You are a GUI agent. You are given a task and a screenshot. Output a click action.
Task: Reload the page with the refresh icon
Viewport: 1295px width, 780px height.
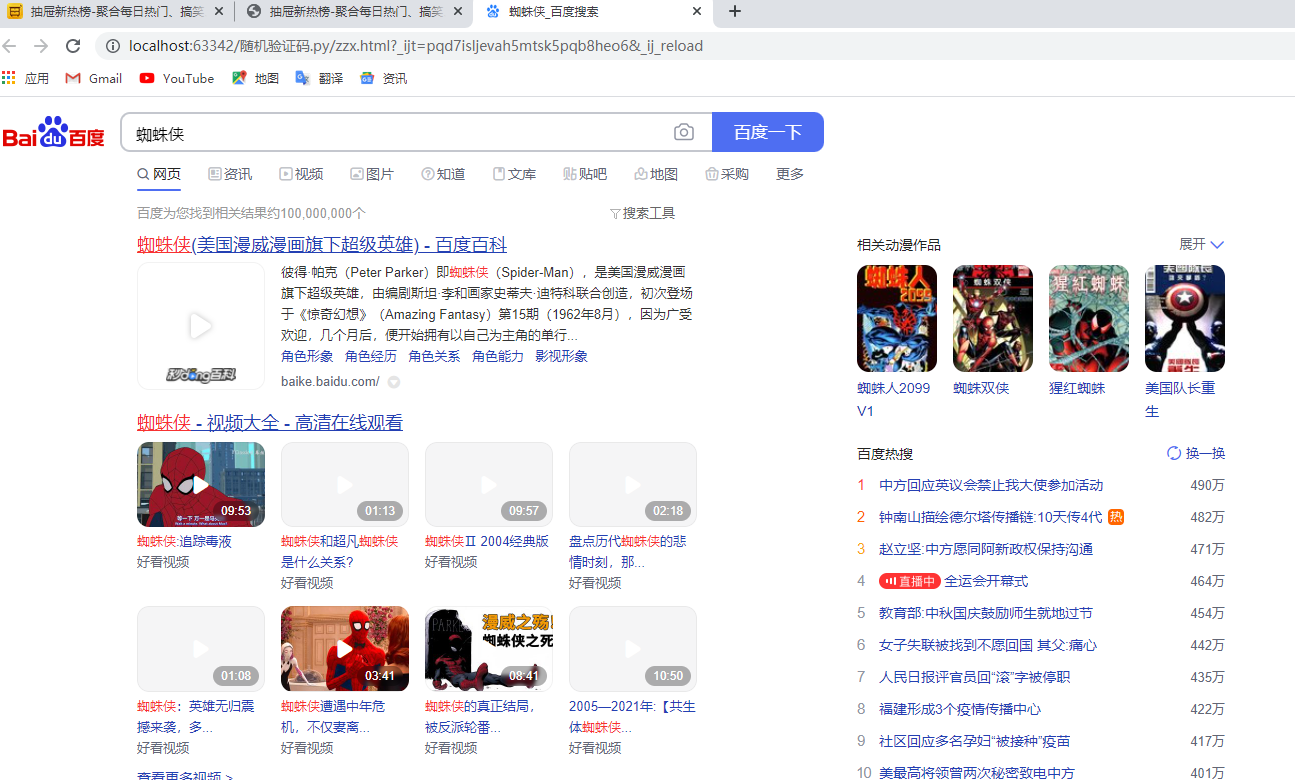click(73, 46)
